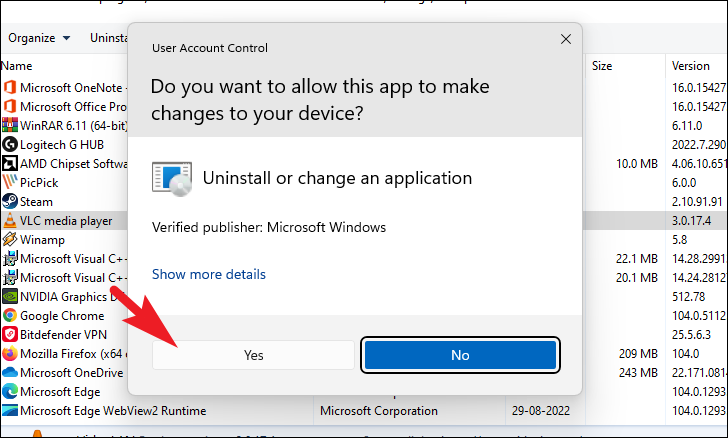Click the Uninstall or change an application icon
This screenshot has height=438, width=728.
click(x=172, y=179)
